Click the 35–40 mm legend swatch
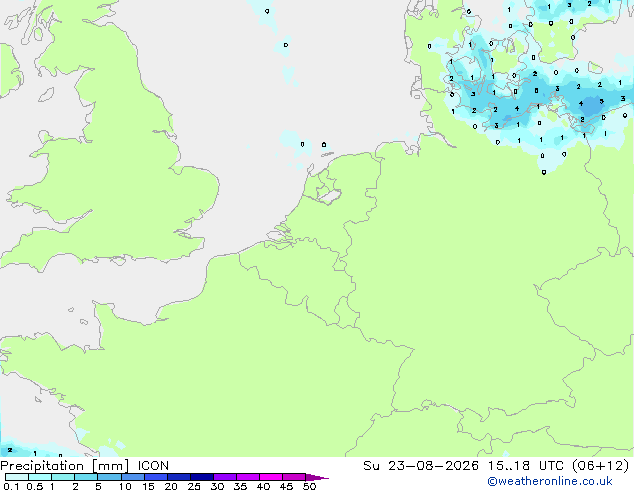The width and height of the screenshot is (634, 490). tap(248, 477)
